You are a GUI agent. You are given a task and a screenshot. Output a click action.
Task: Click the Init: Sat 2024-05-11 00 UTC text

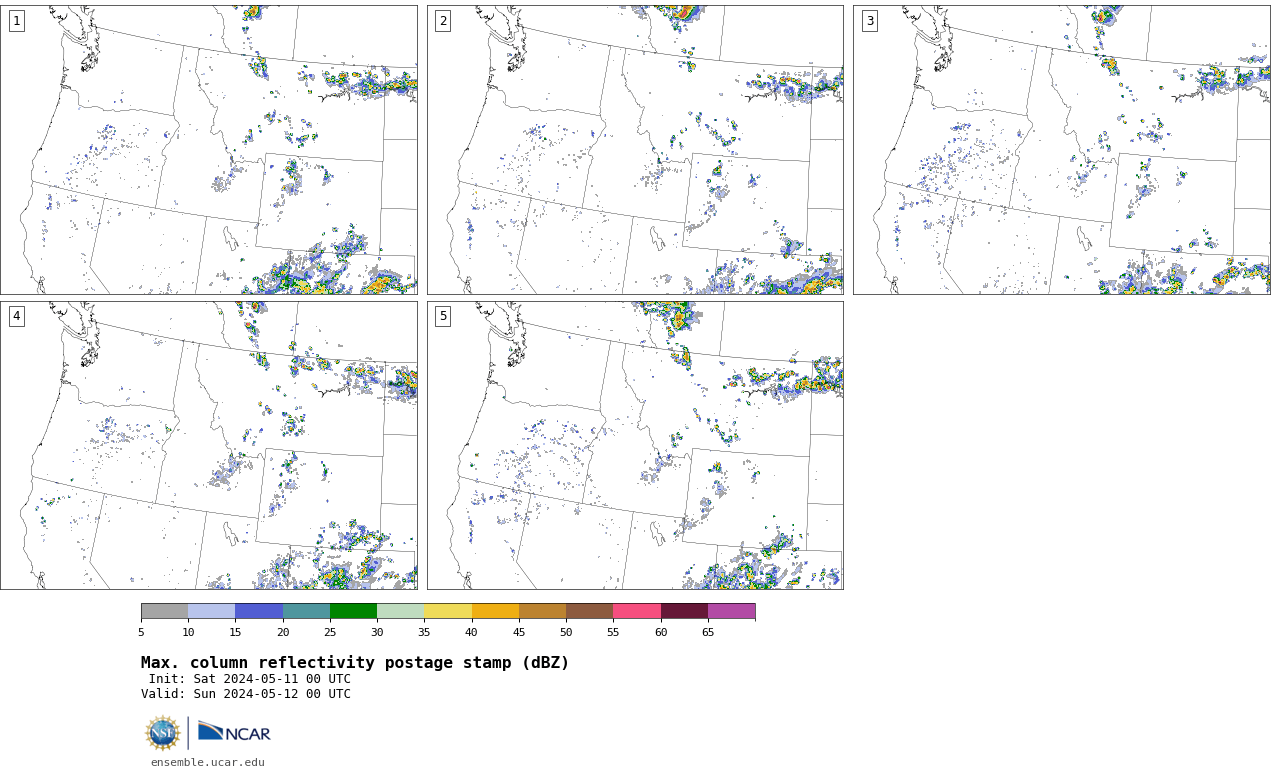[250, 679]
